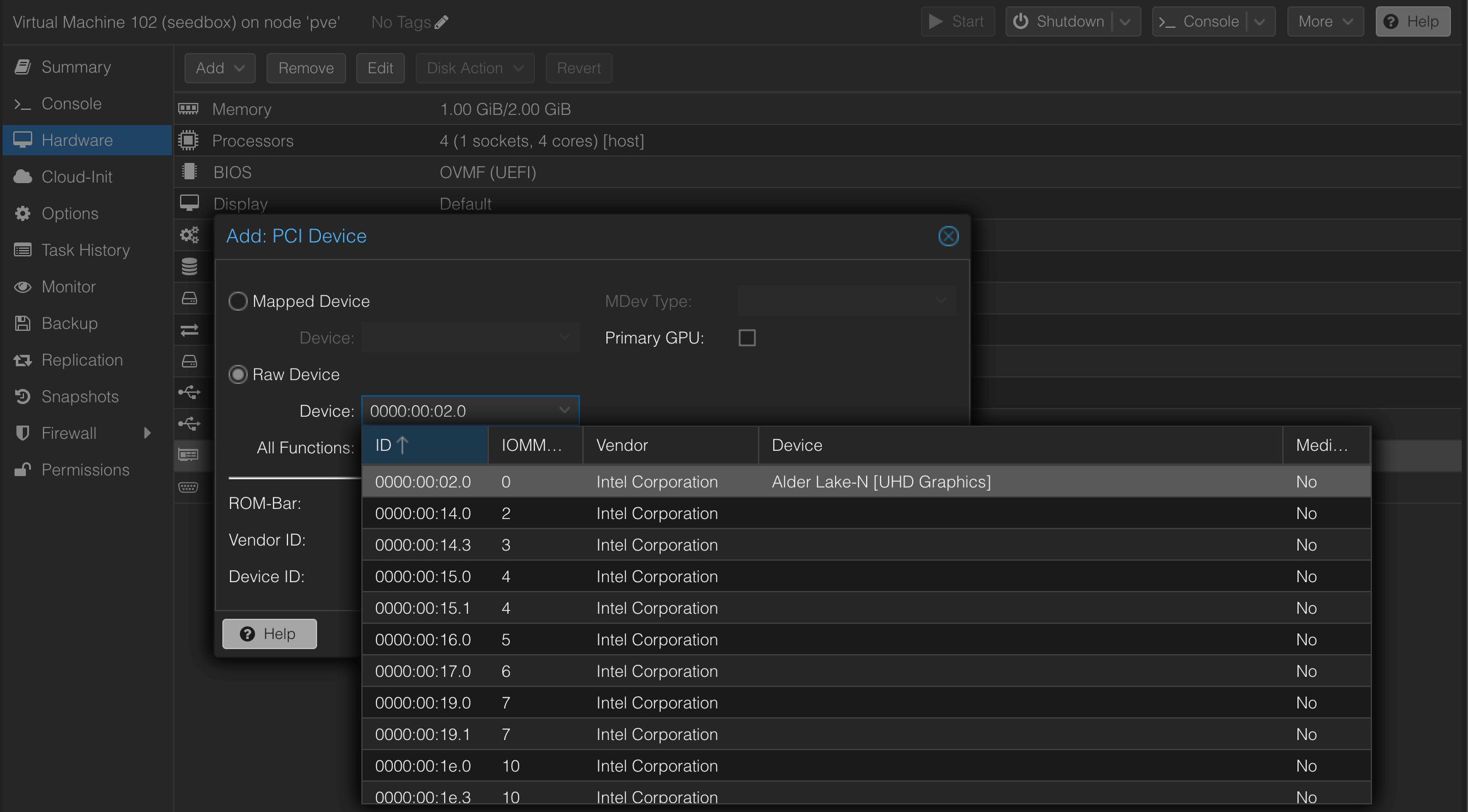Screen dimensions: 1468x812
Task: Select the Raw Device radio button
Action: [238, 374]
